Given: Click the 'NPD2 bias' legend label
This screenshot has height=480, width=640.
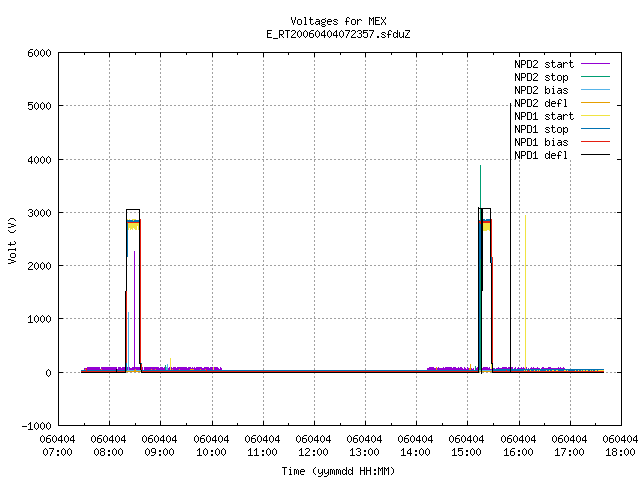Looking at the screenshot, I should (x=541, y=90).
